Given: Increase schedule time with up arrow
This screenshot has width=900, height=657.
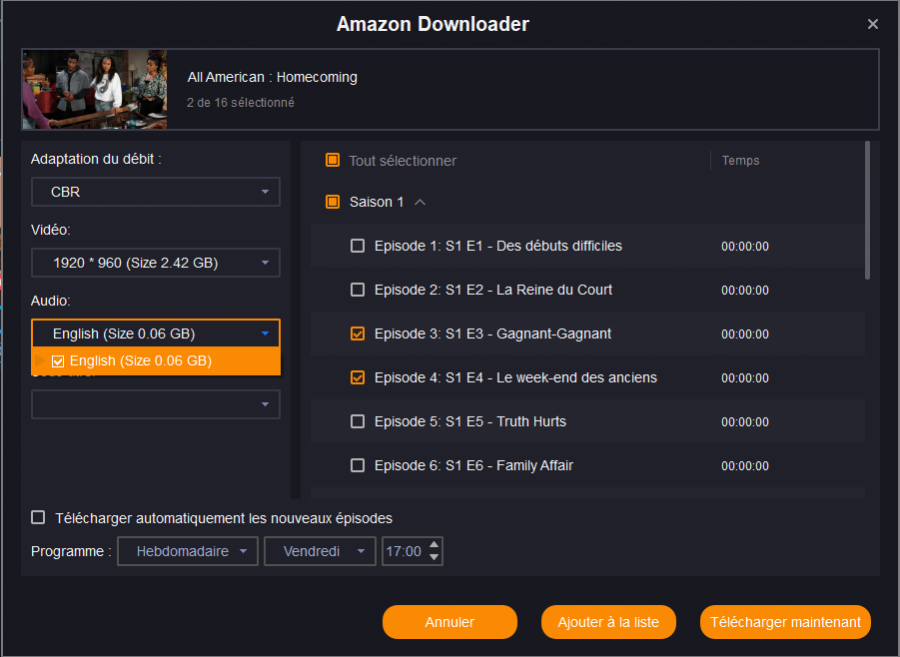Looking at the screenshot, I should pyautogui.click(x=435, y=545).
